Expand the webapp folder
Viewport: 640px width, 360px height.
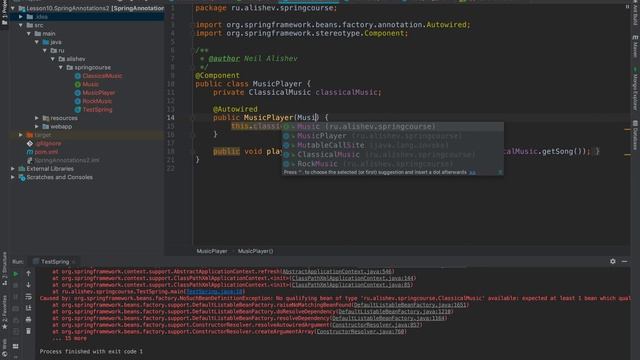[x=37, y=127]
